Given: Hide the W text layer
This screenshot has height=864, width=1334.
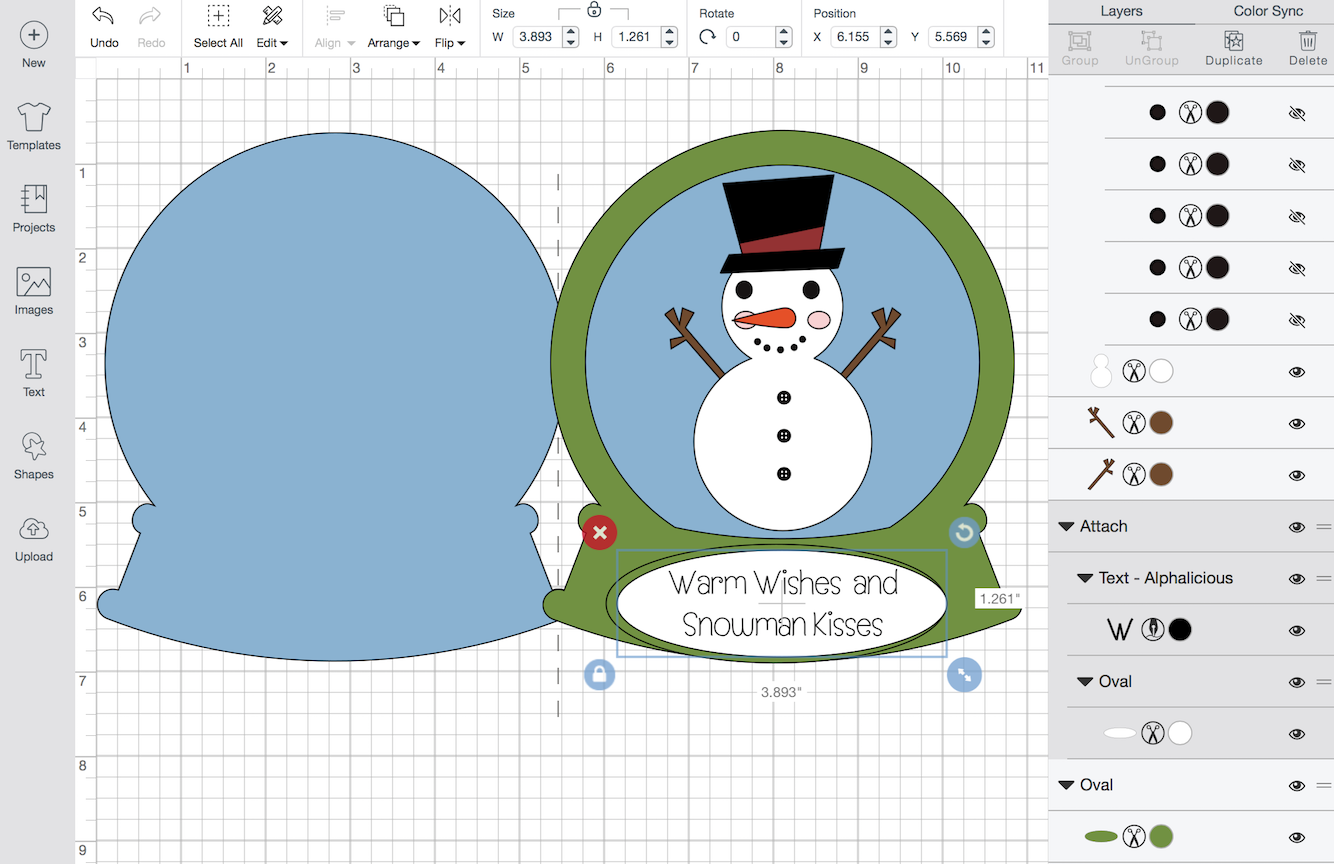Looking at the screenshot, I should [x=1297, y=631].
